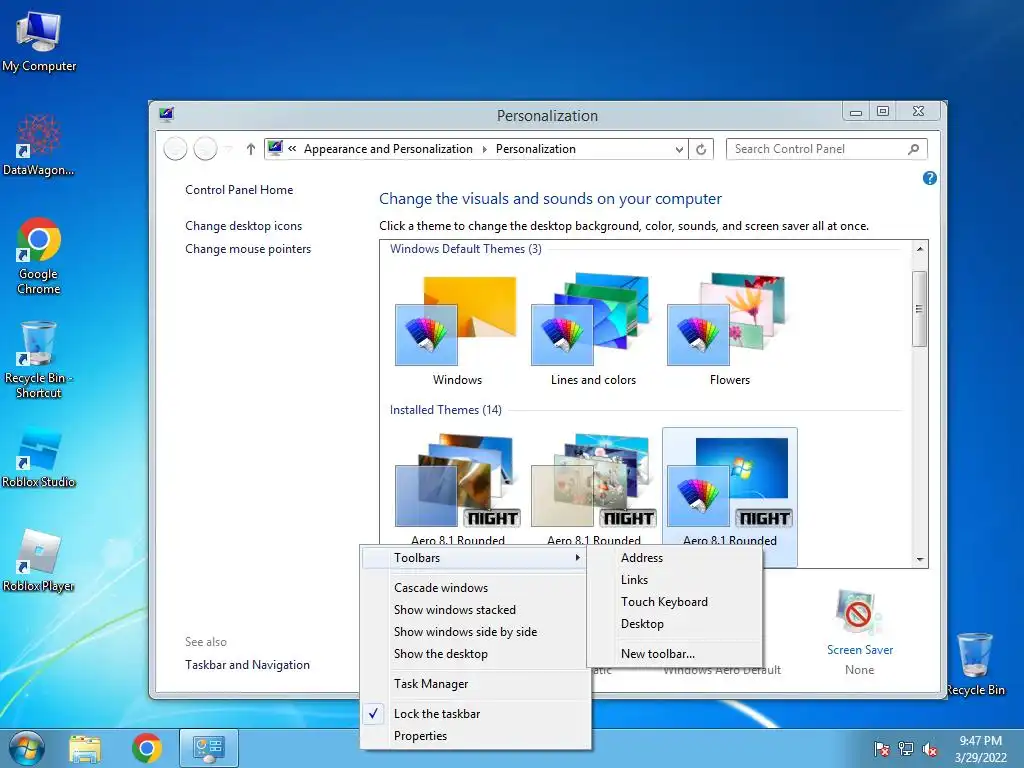Select the Flowers theme
Viewport: 1024px width, 768px height.
click(729, 330)
